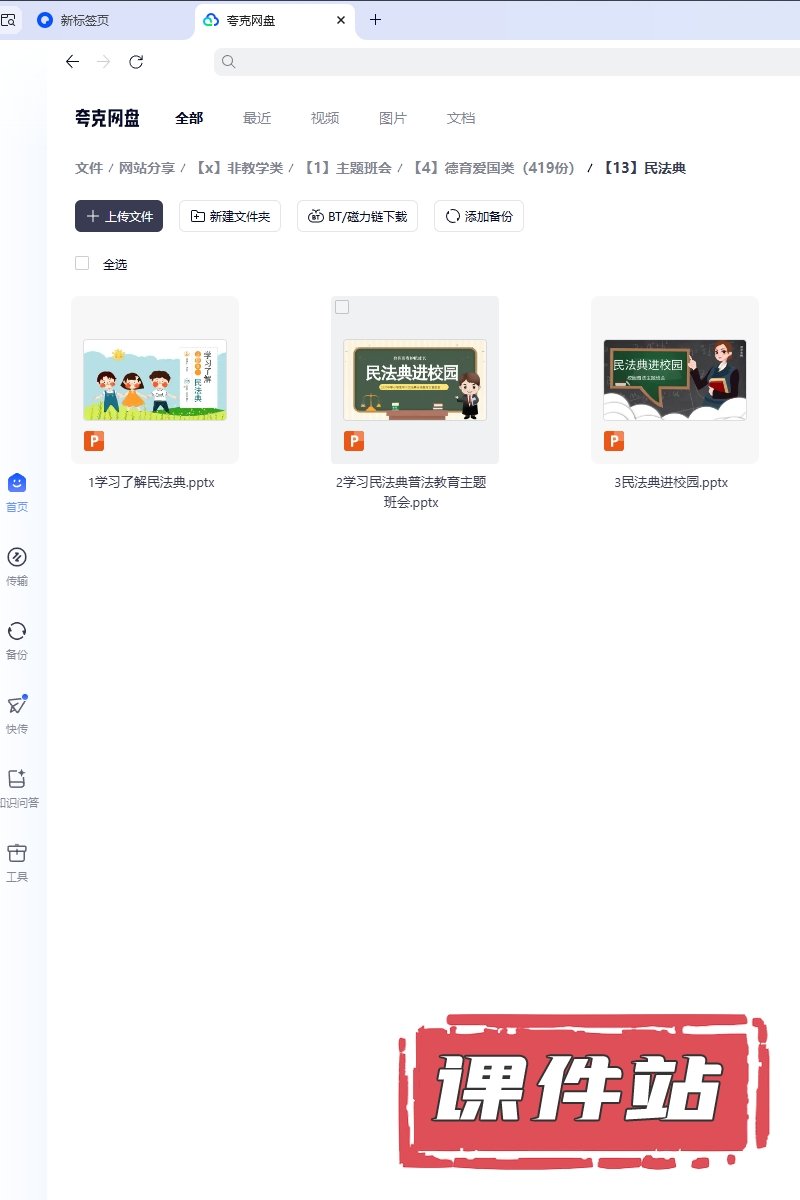Select the 图片 category tab
Viewport: 800px width, 1200px height.
pos(393,118)
